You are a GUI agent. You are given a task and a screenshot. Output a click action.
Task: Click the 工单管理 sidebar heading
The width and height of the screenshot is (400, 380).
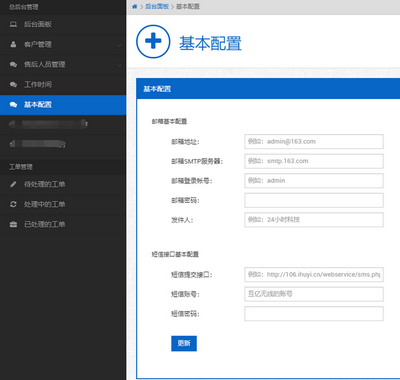[21, 167]
